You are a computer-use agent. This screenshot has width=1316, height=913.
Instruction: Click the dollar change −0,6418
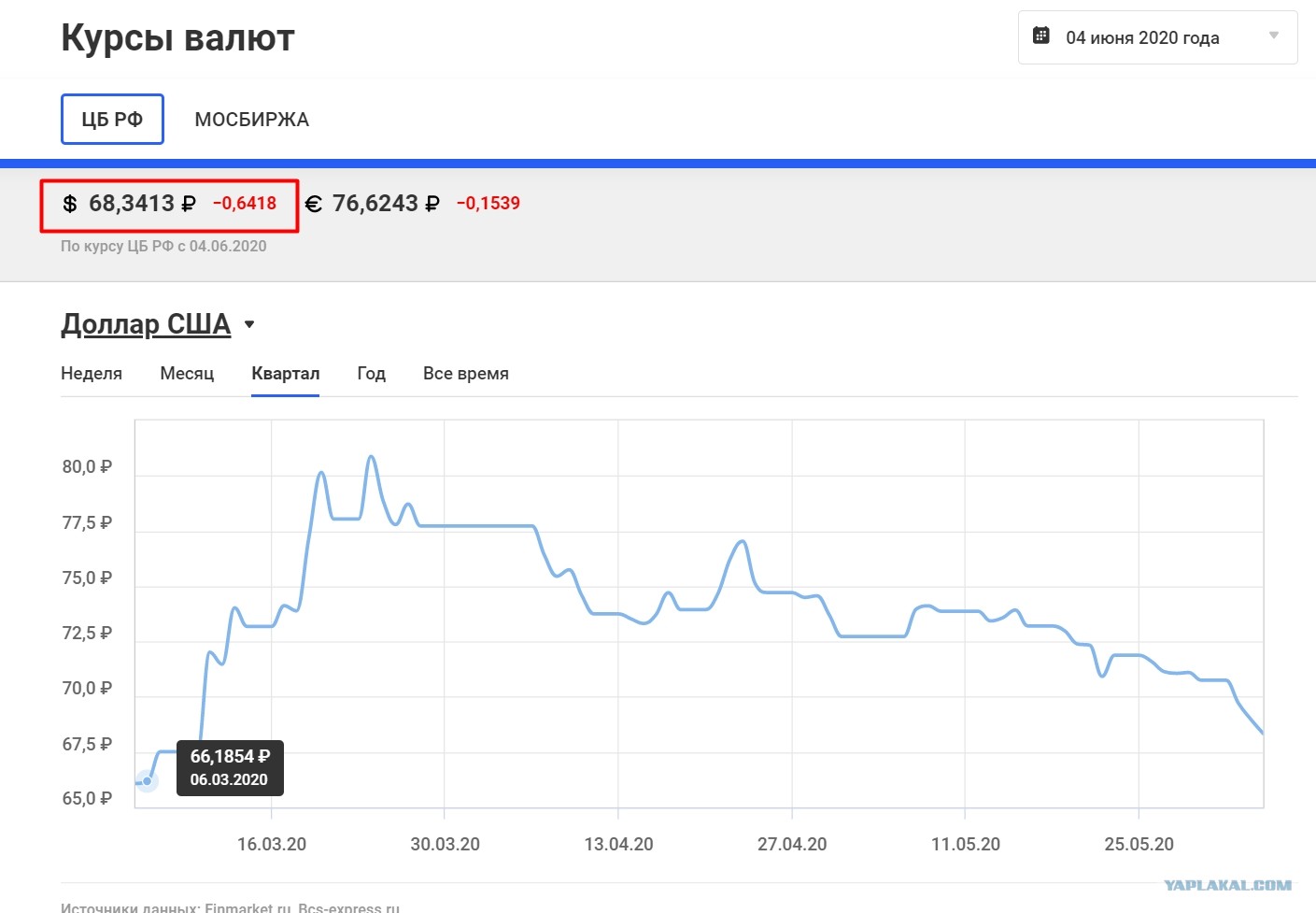(x=245, y=204)
